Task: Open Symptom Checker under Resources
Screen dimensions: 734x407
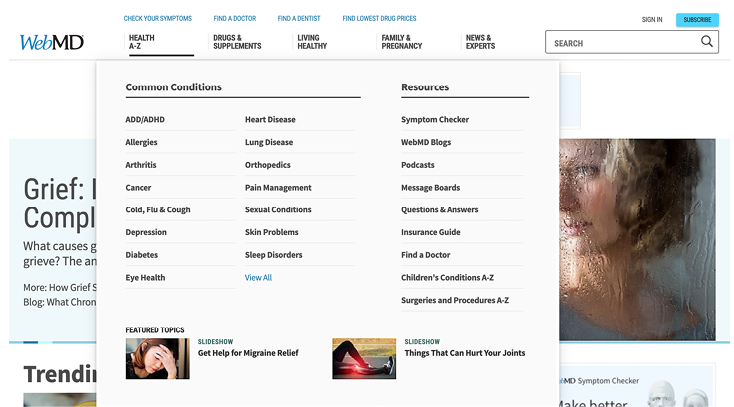Action: coord(435,120)
